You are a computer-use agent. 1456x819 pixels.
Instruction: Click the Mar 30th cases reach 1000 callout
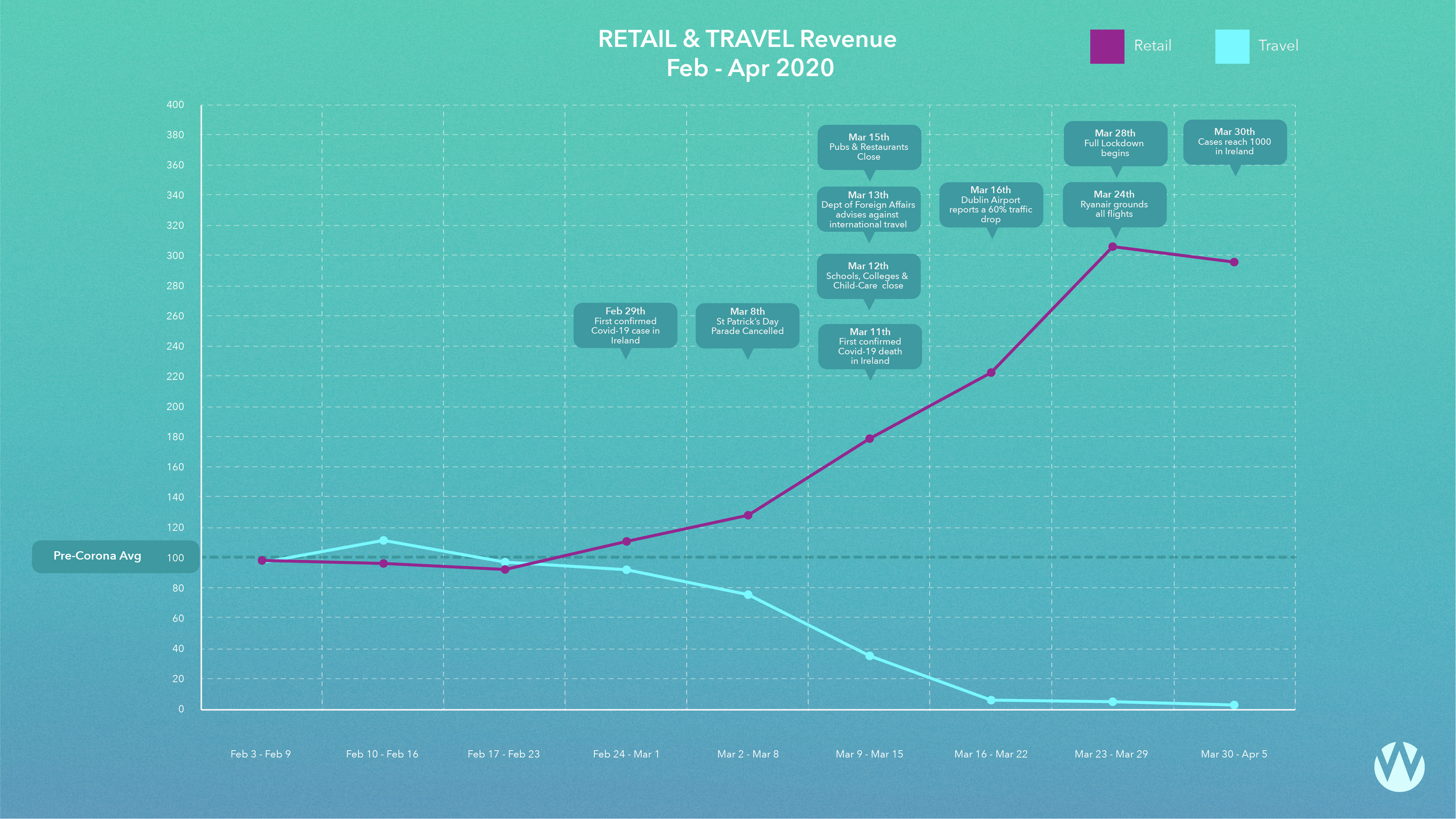(1237, 142)
